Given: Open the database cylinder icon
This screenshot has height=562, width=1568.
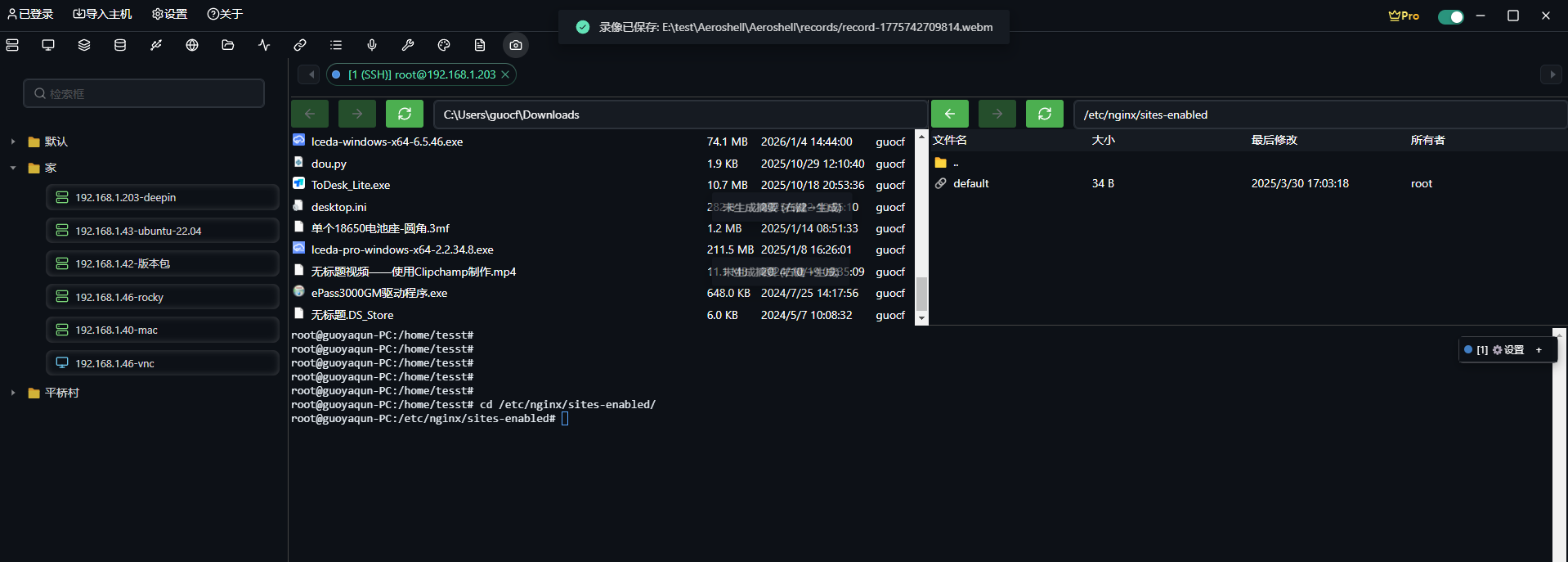Looking at the screenshot, I should click(120, 45).
